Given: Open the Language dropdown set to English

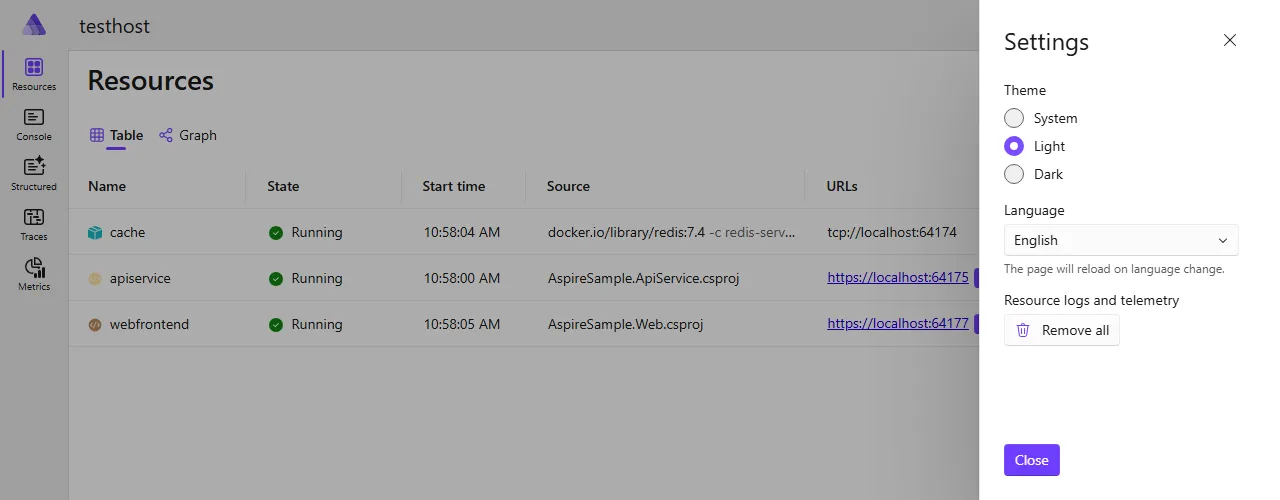Looking at the screenshot, I should pos(1121,240).
